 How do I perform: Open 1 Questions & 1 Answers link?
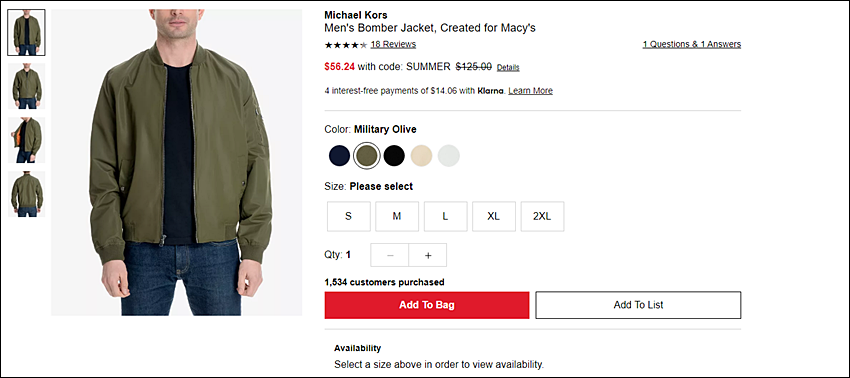coord(692,44)
